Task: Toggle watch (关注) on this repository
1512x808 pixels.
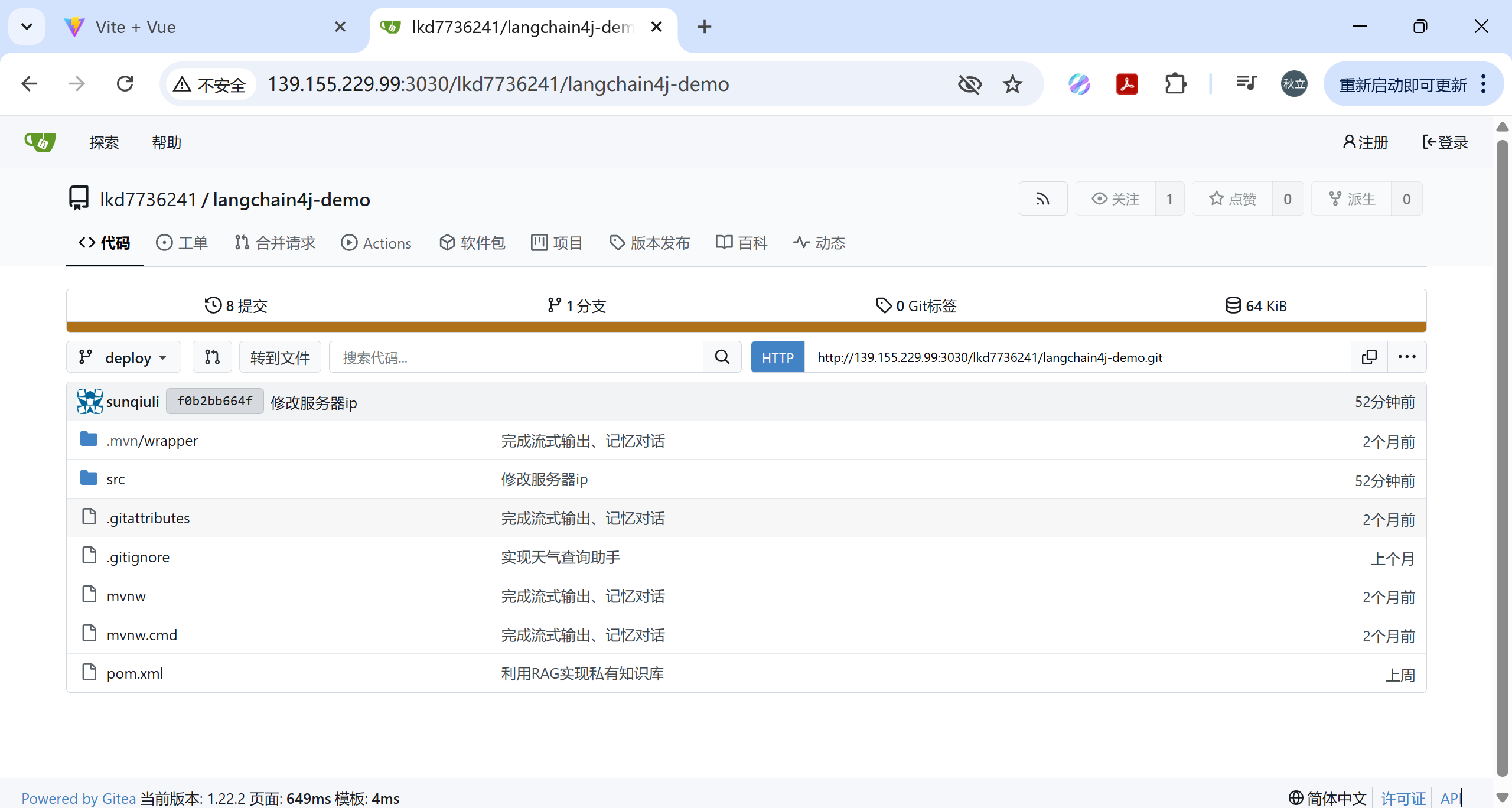Action: click(x=1115, y=199)
